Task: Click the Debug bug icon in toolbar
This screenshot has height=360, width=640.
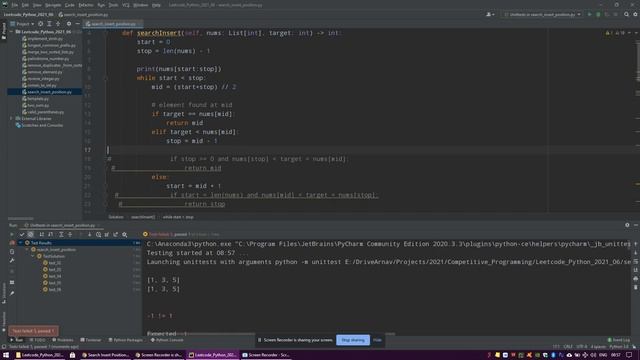Action: point(598,14)
